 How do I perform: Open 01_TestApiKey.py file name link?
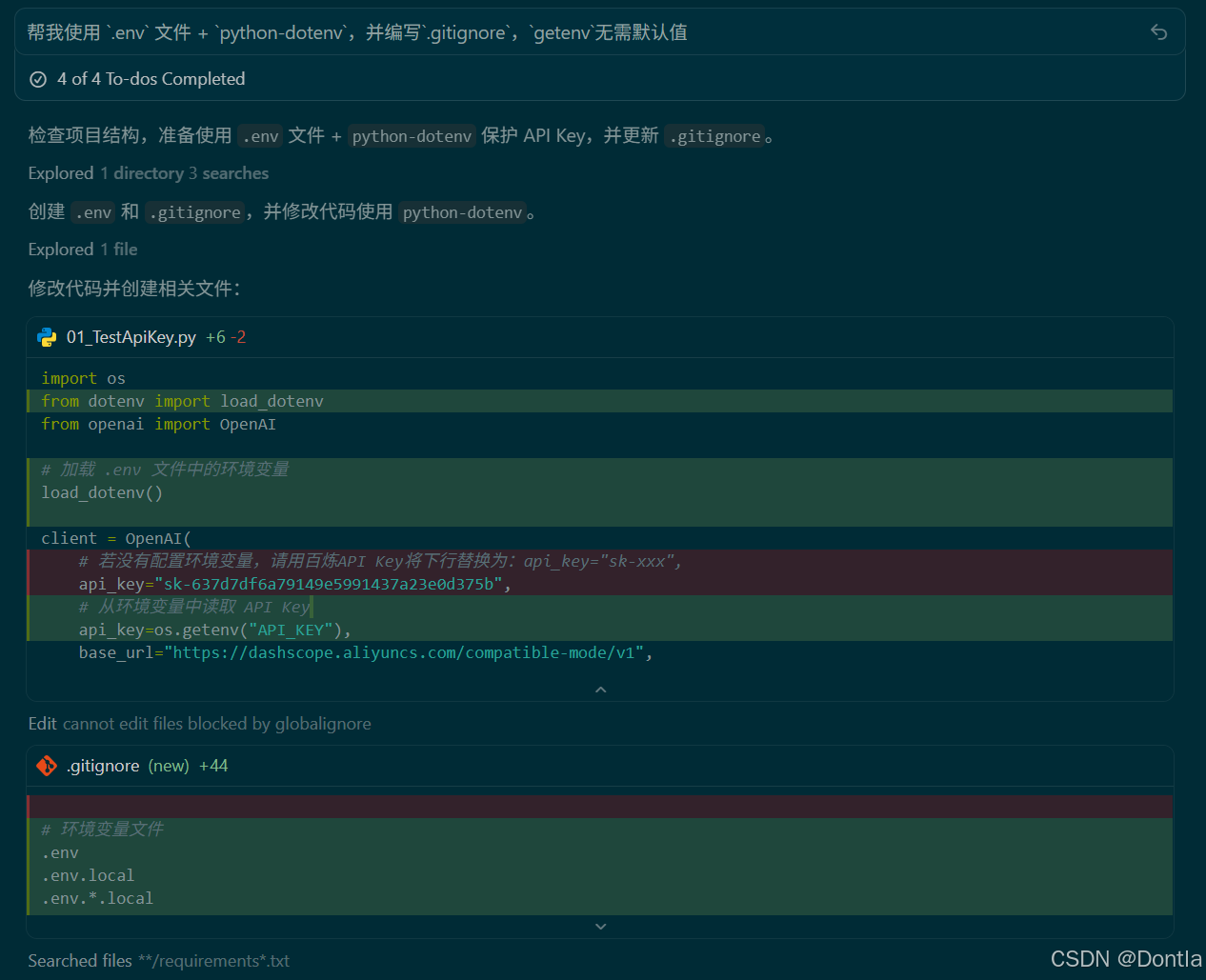click(x=131, y=337)
